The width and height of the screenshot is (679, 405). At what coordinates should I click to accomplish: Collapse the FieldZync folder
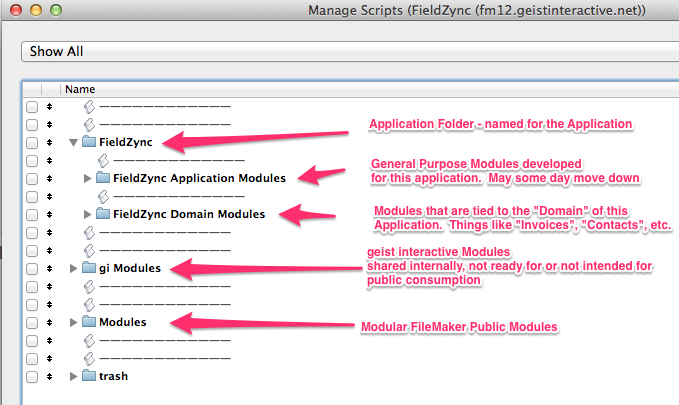click(x=73, y=142)
